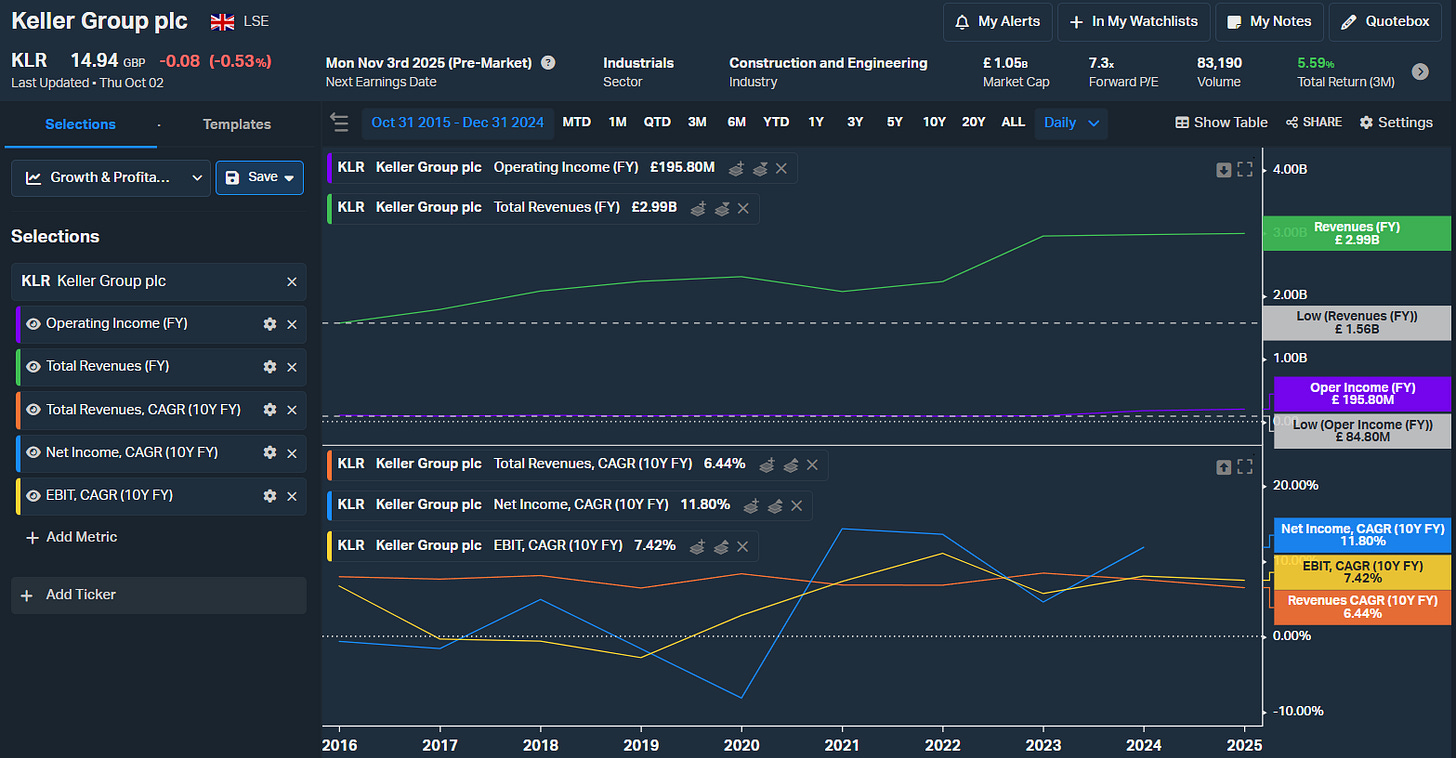The image size is (1456, 758).
Task: Switch to the Selections tab
Action: [x=81, y=125]
